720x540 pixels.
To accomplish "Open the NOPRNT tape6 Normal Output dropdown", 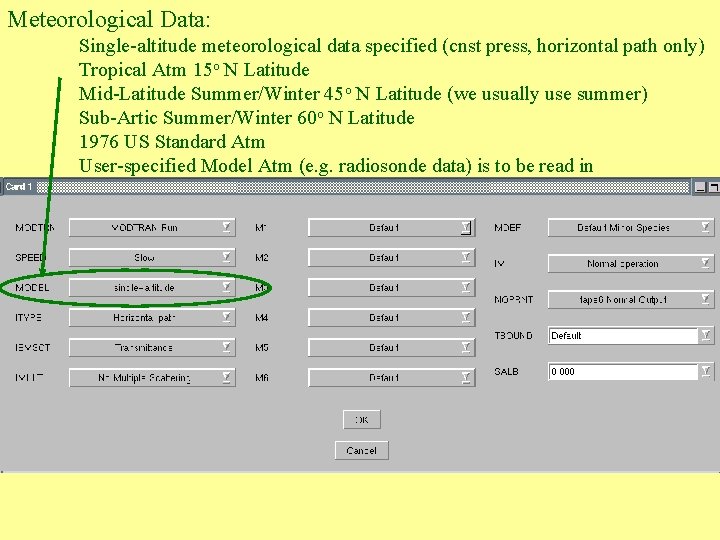I will tap(631, 300).
